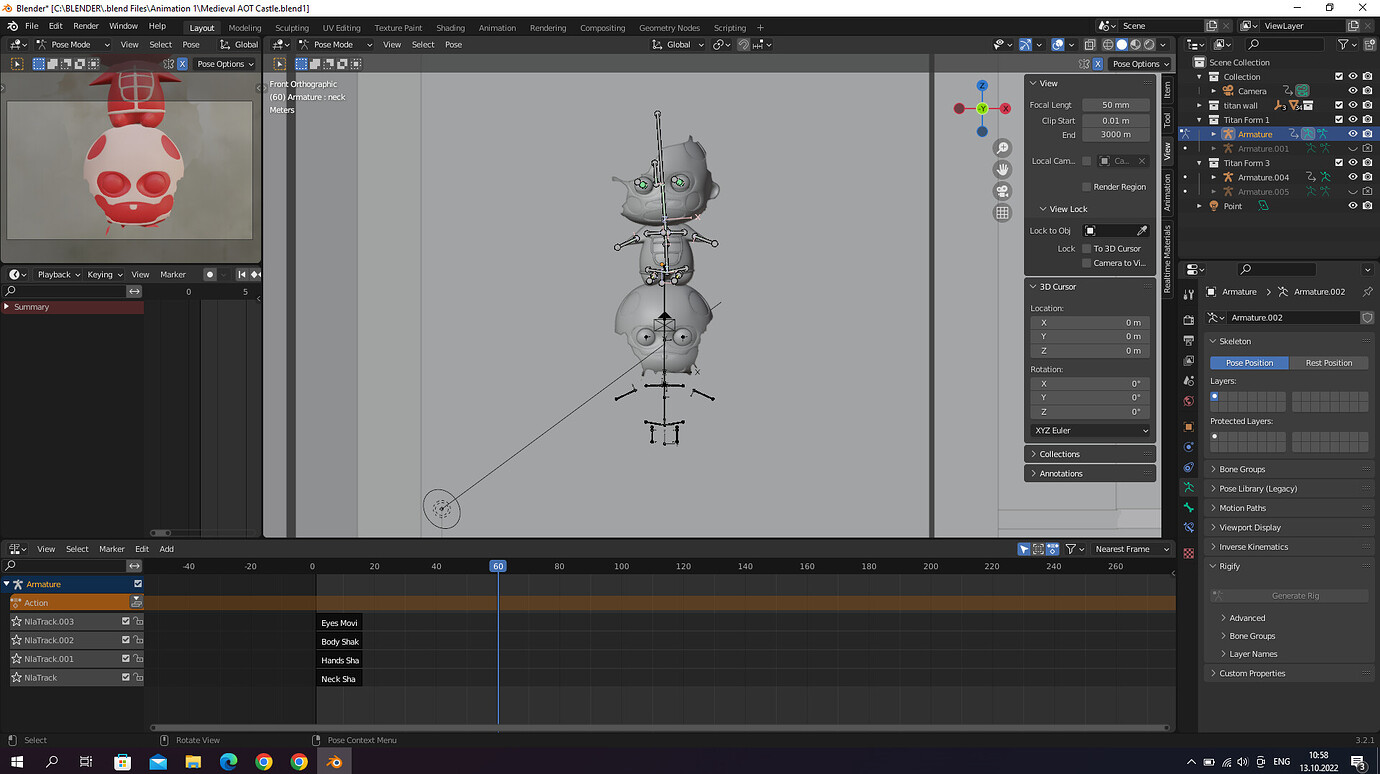Open Blender from Windows taskbar
Image resolution: width=1380 pixels, height=774 pixels.
click(334, 762)
